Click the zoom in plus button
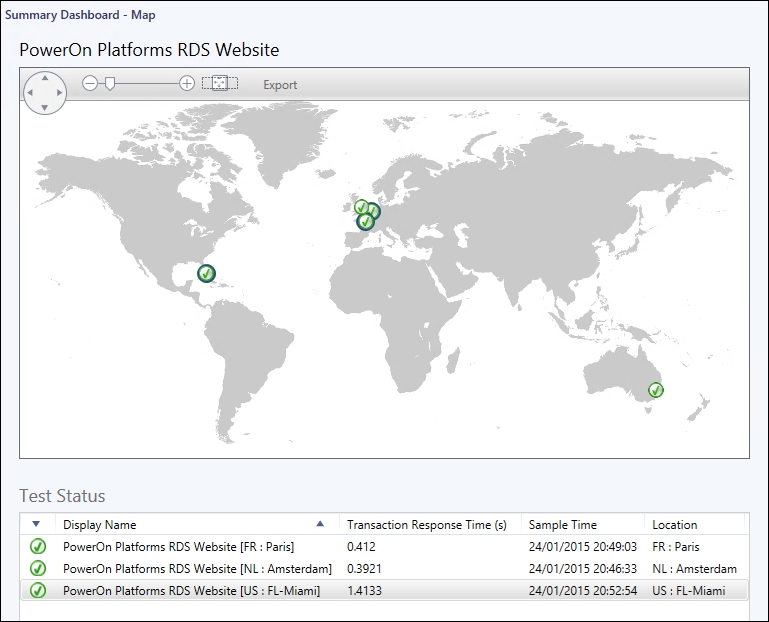The width and height of the screenshot is (769, 622). click(x=186, y=83)
